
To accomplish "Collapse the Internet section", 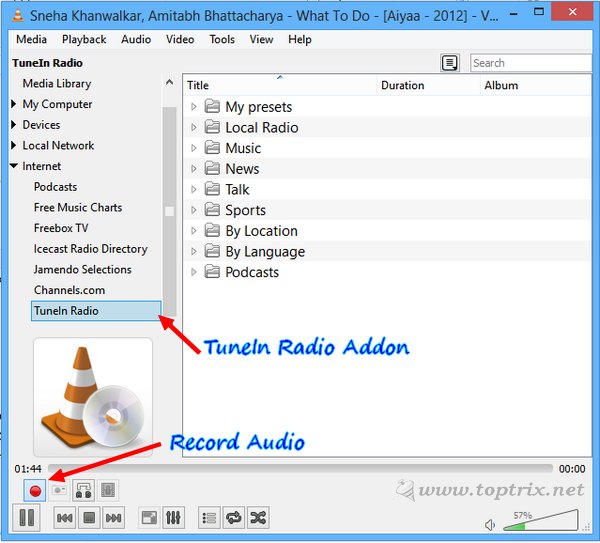I will coord(14,166).
